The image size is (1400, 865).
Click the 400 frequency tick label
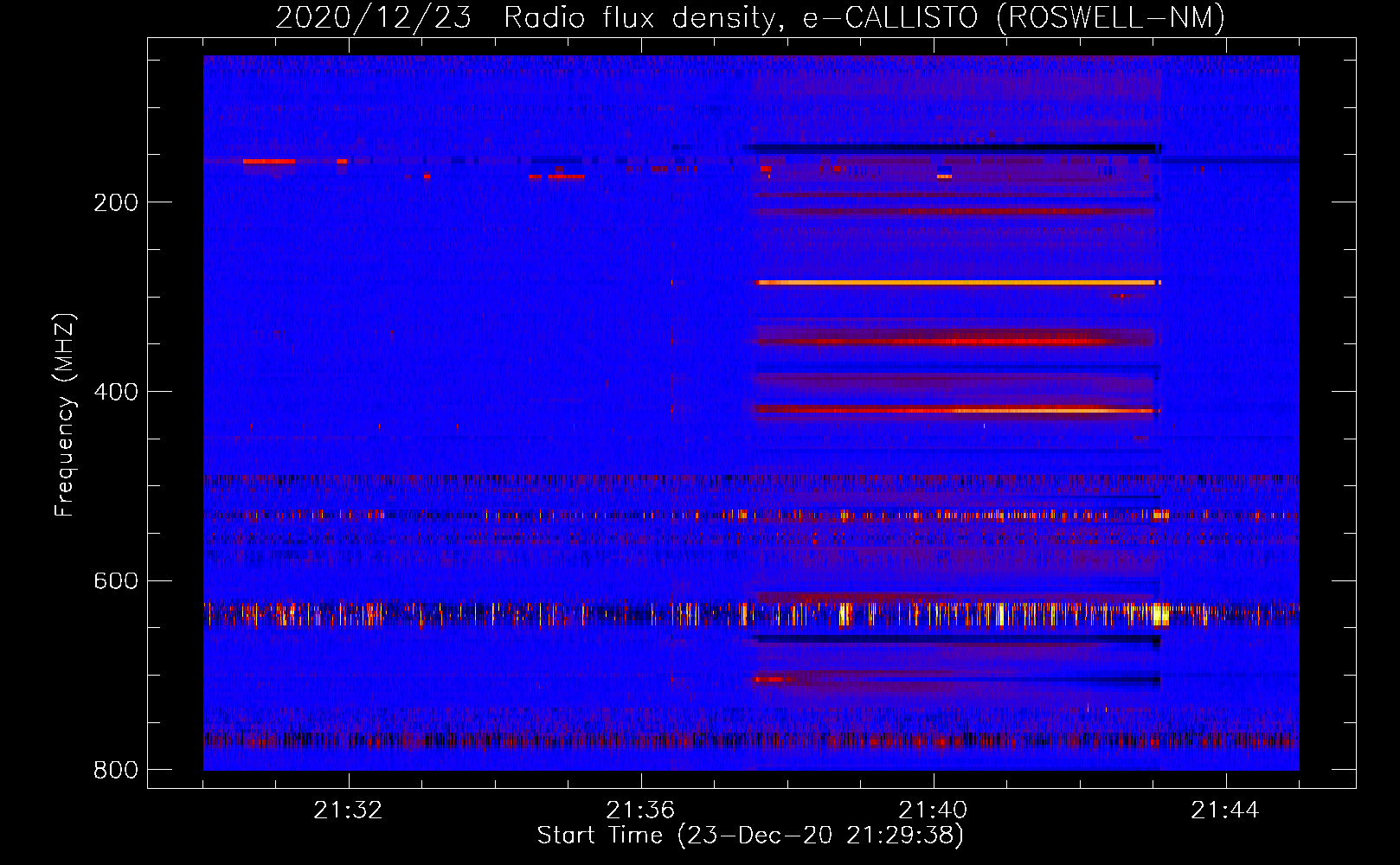pyautogui.click(x=116, y=392)
